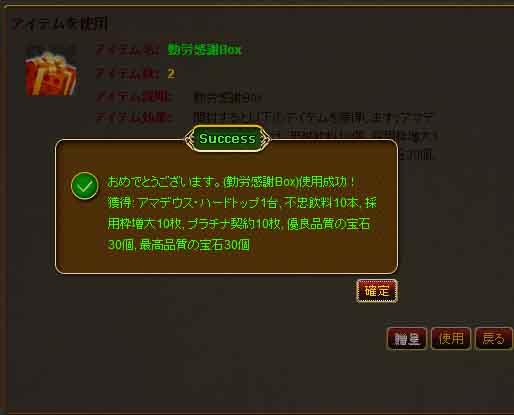Click the アイテム効果 label
This screenshot has height=415, width=514.
coord(134,117)
